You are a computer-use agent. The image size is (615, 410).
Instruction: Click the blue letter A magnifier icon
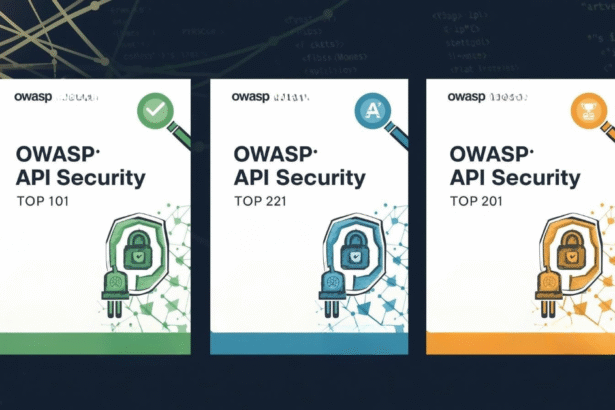373,111
